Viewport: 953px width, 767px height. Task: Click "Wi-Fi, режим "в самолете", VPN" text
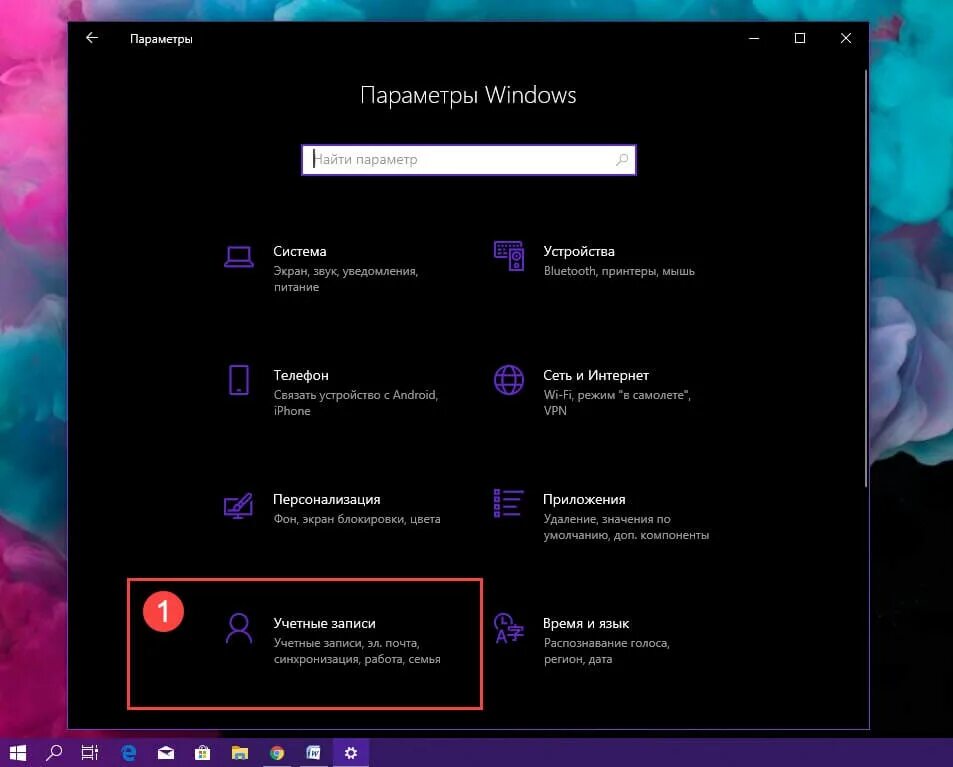[617, 403]
